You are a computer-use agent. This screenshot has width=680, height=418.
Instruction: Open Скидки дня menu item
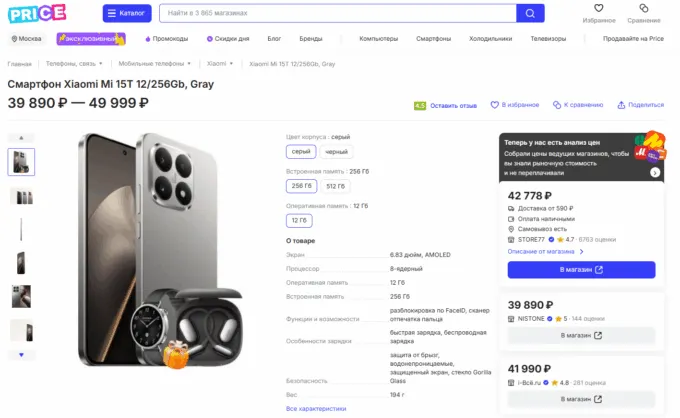click(229, 38)
